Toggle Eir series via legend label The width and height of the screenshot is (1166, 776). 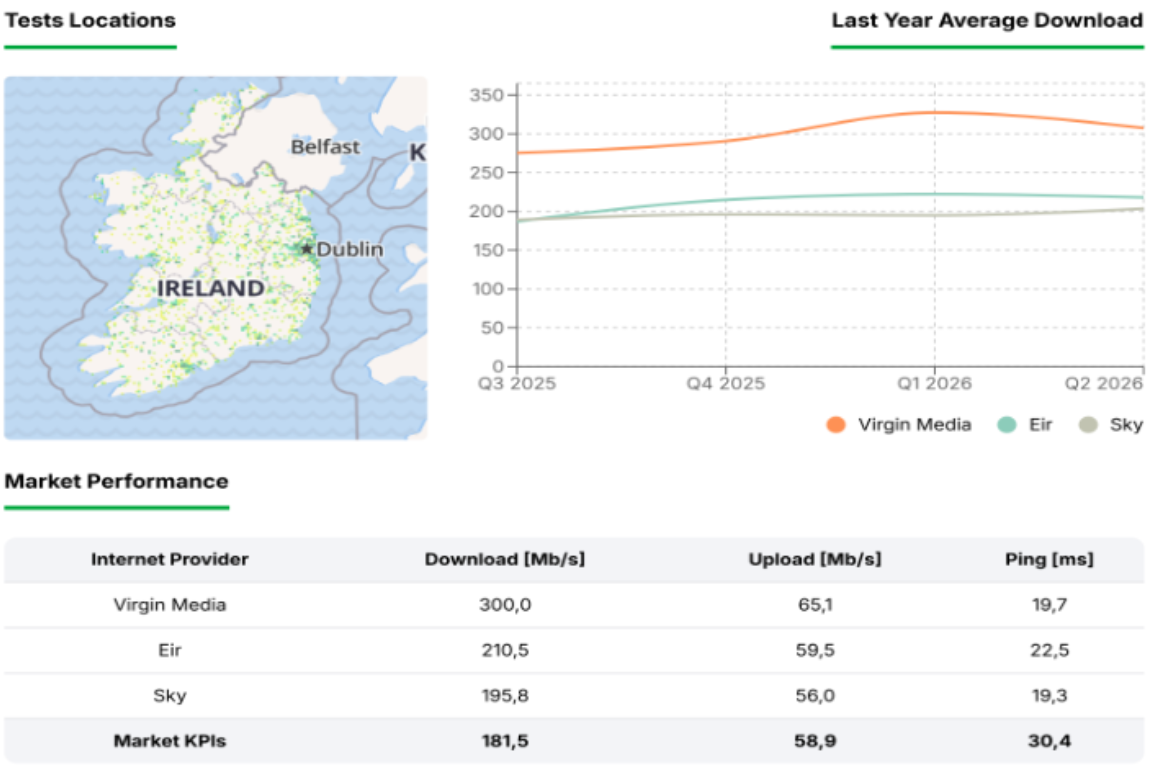point(1040,424)
